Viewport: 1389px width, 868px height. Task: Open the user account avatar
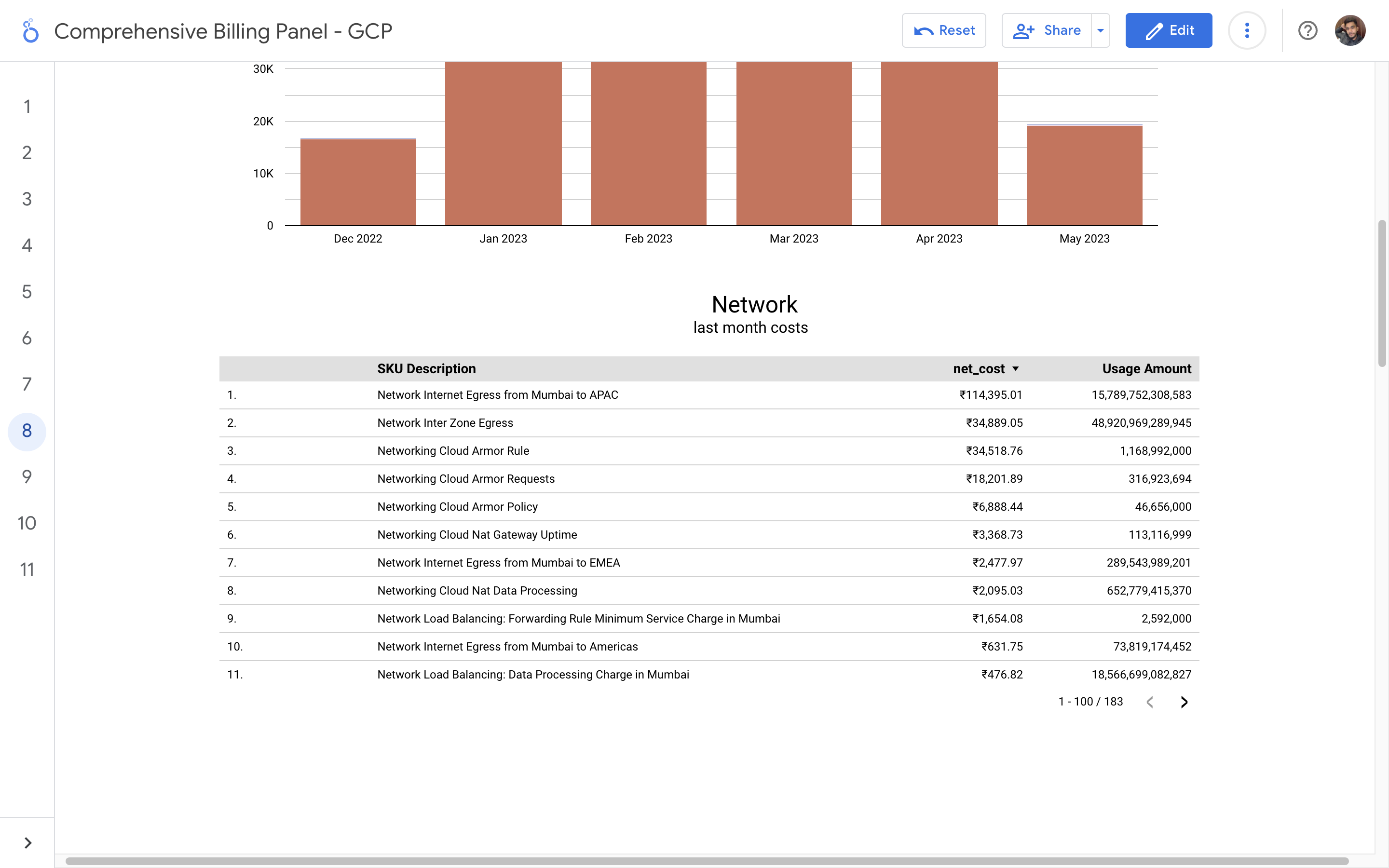click(1349, 30)
